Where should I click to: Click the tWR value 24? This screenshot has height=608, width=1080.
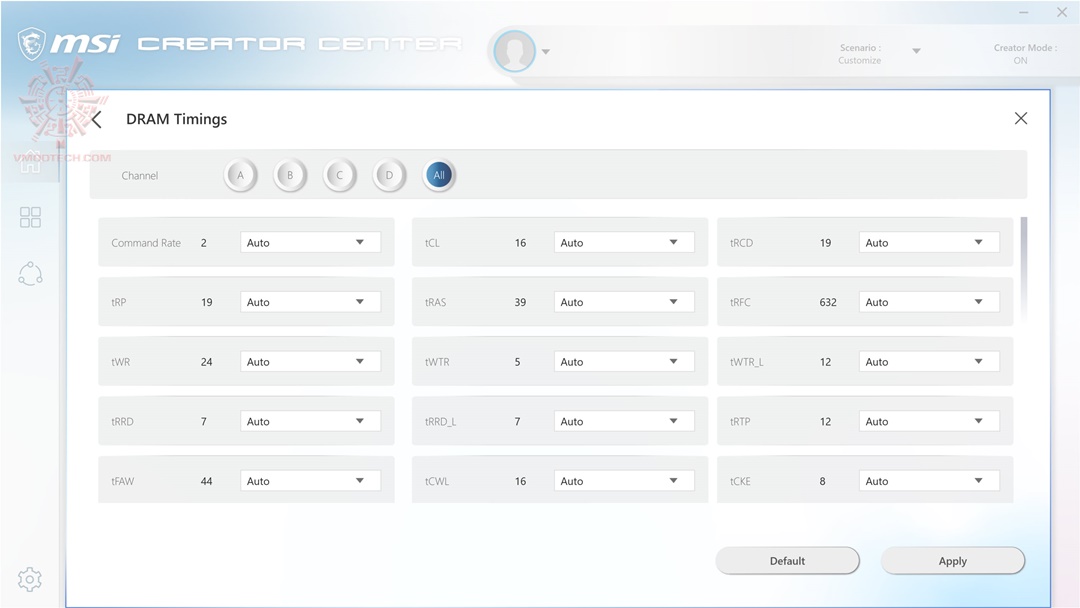(x=207, y=362)
